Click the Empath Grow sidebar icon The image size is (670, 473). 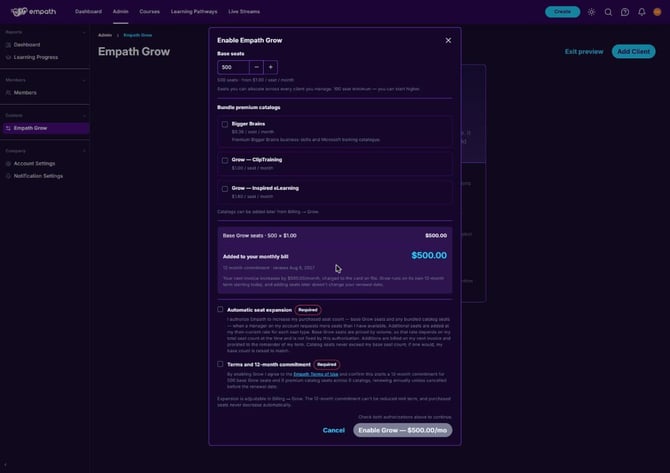pos(8,128)
